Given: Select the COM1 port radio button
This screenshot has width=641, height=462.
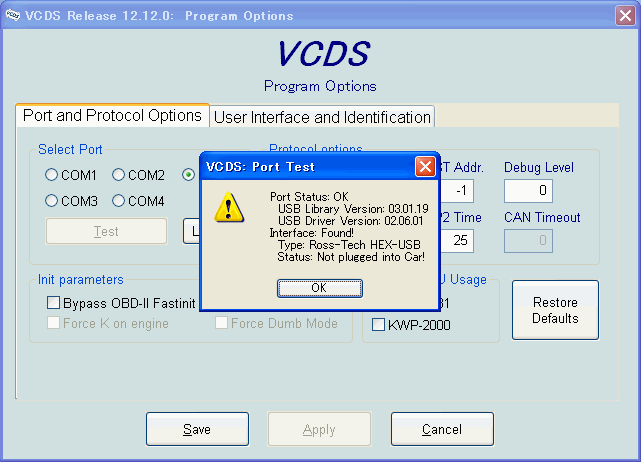Looking at the screenshot, I should [51, 175].
